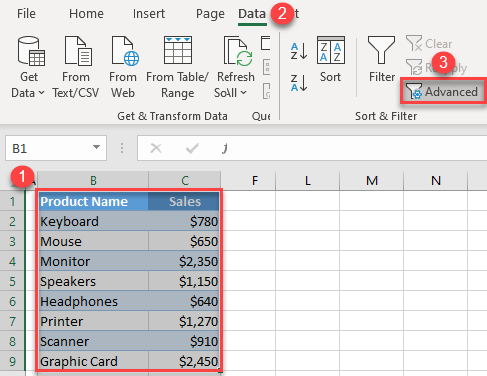
Task: Switch to the Home tab
Action: coord(86,14)
